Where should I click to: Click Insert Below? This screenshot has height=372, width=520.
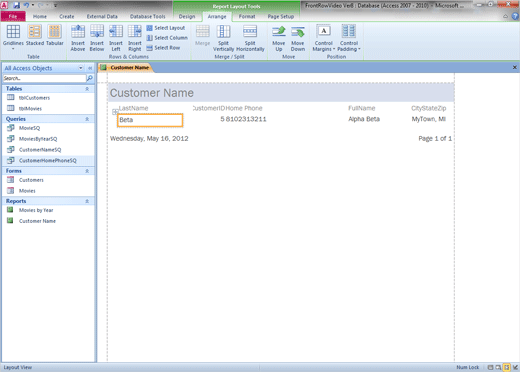tap(97, 38)
